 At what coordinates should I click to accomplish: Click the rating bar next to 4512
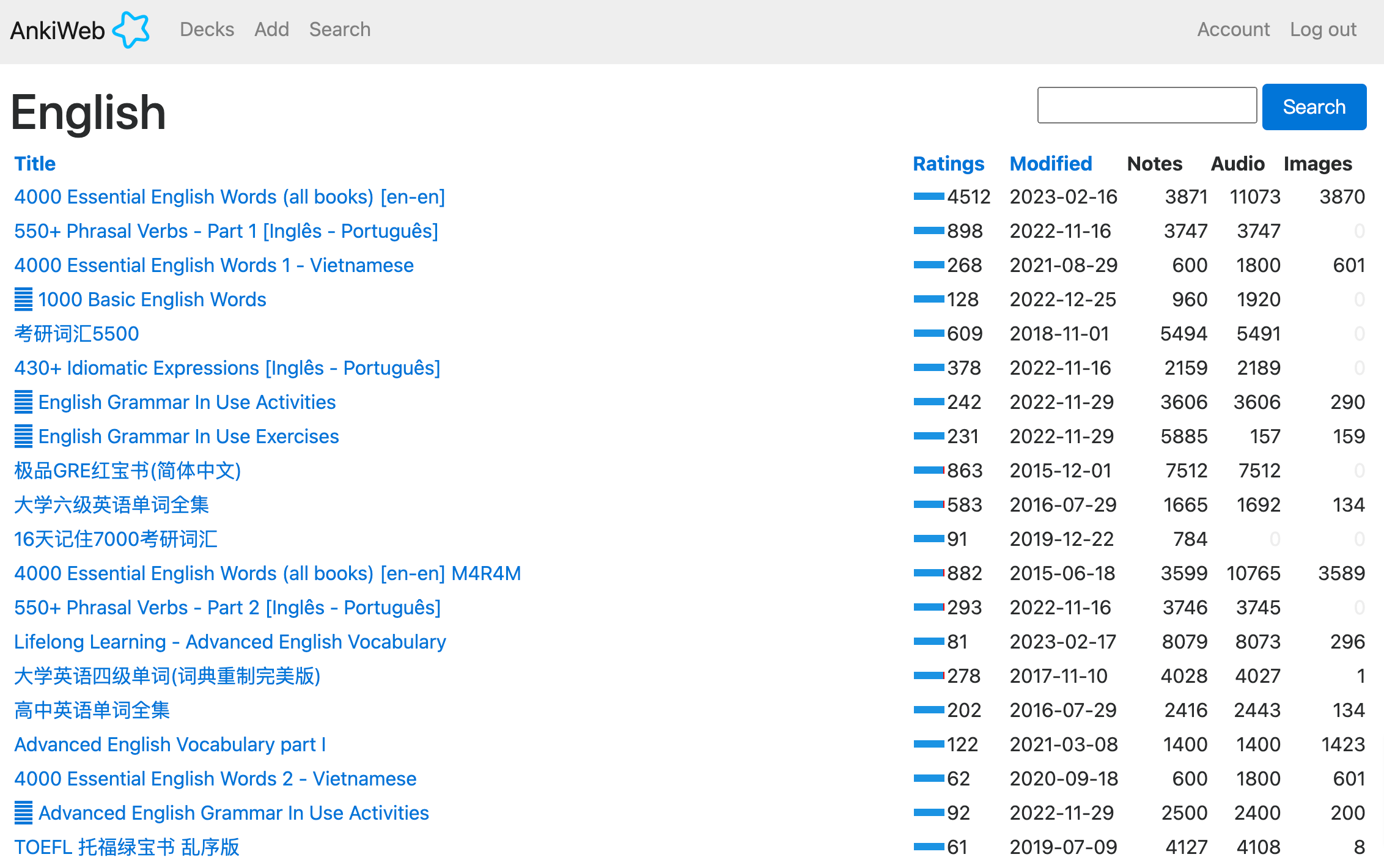929,197
